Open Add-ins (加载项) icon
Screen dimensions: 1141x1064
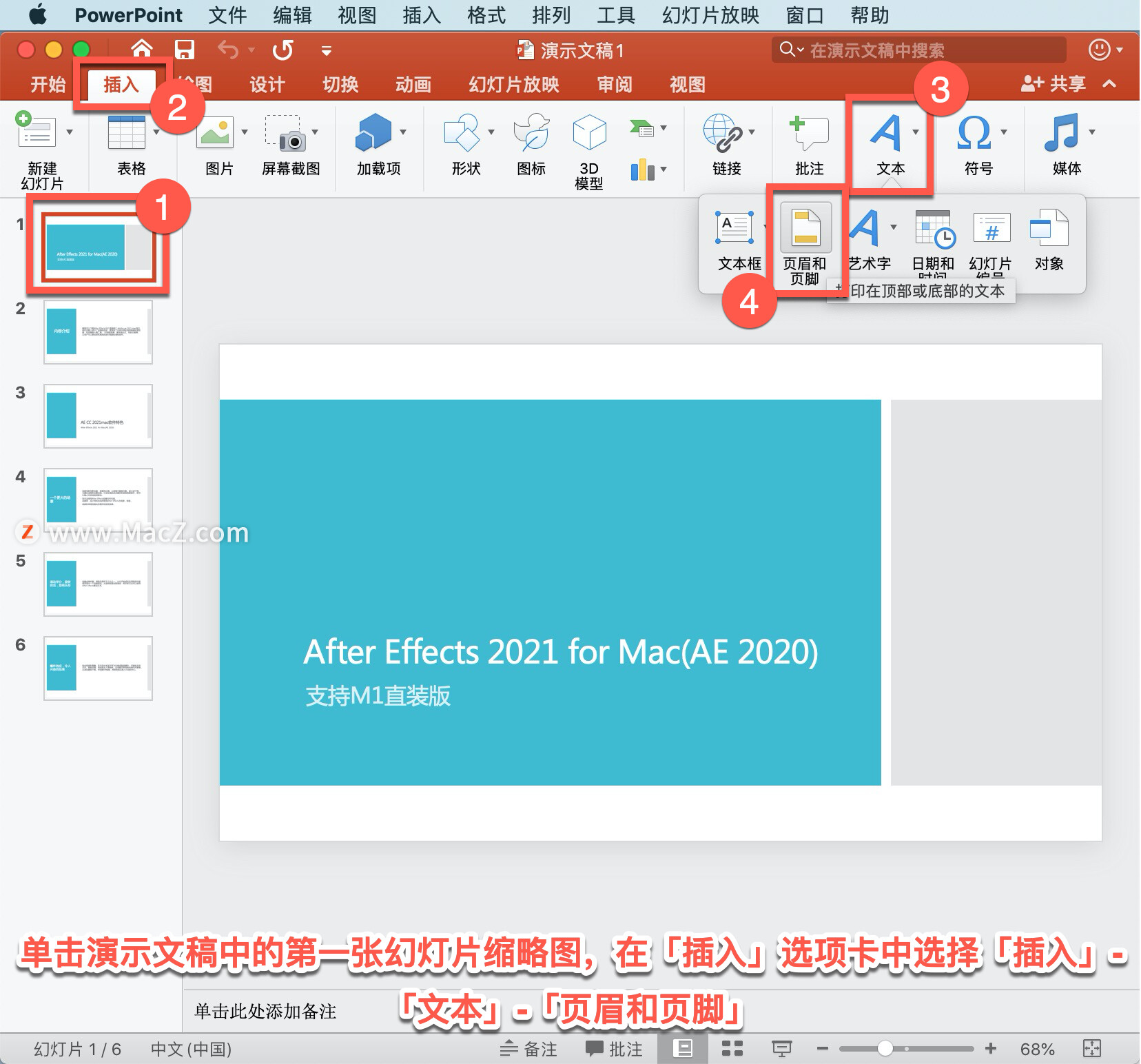pos(373,132)
